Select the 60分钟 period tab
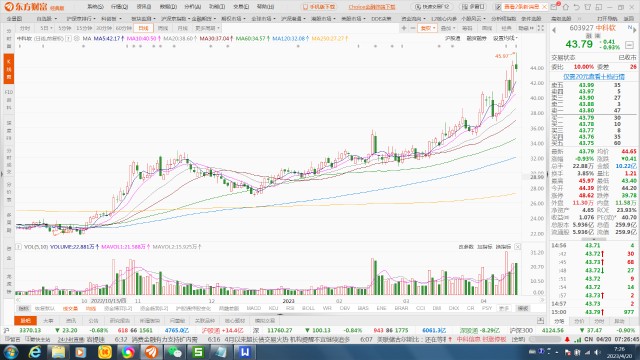The width and height of the screenshot is (640, 360). (x=123, y=28)
